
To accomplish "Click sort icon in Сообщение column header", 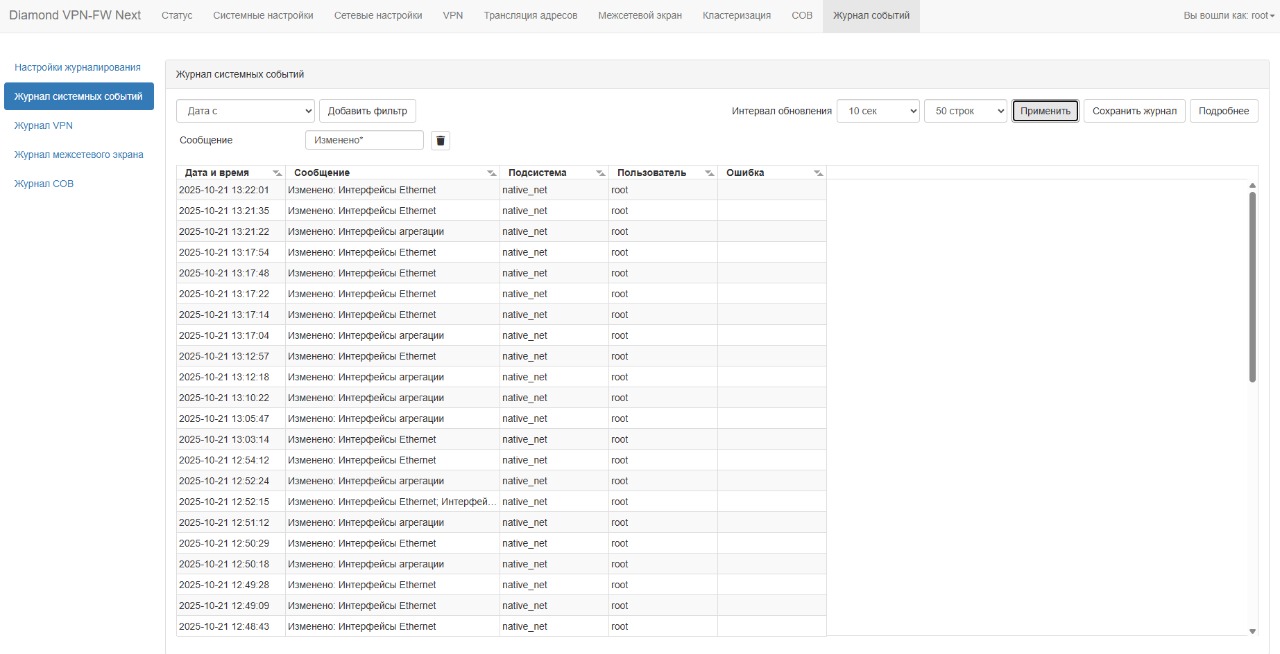I will pyautogui.click(x=491, y=173).
